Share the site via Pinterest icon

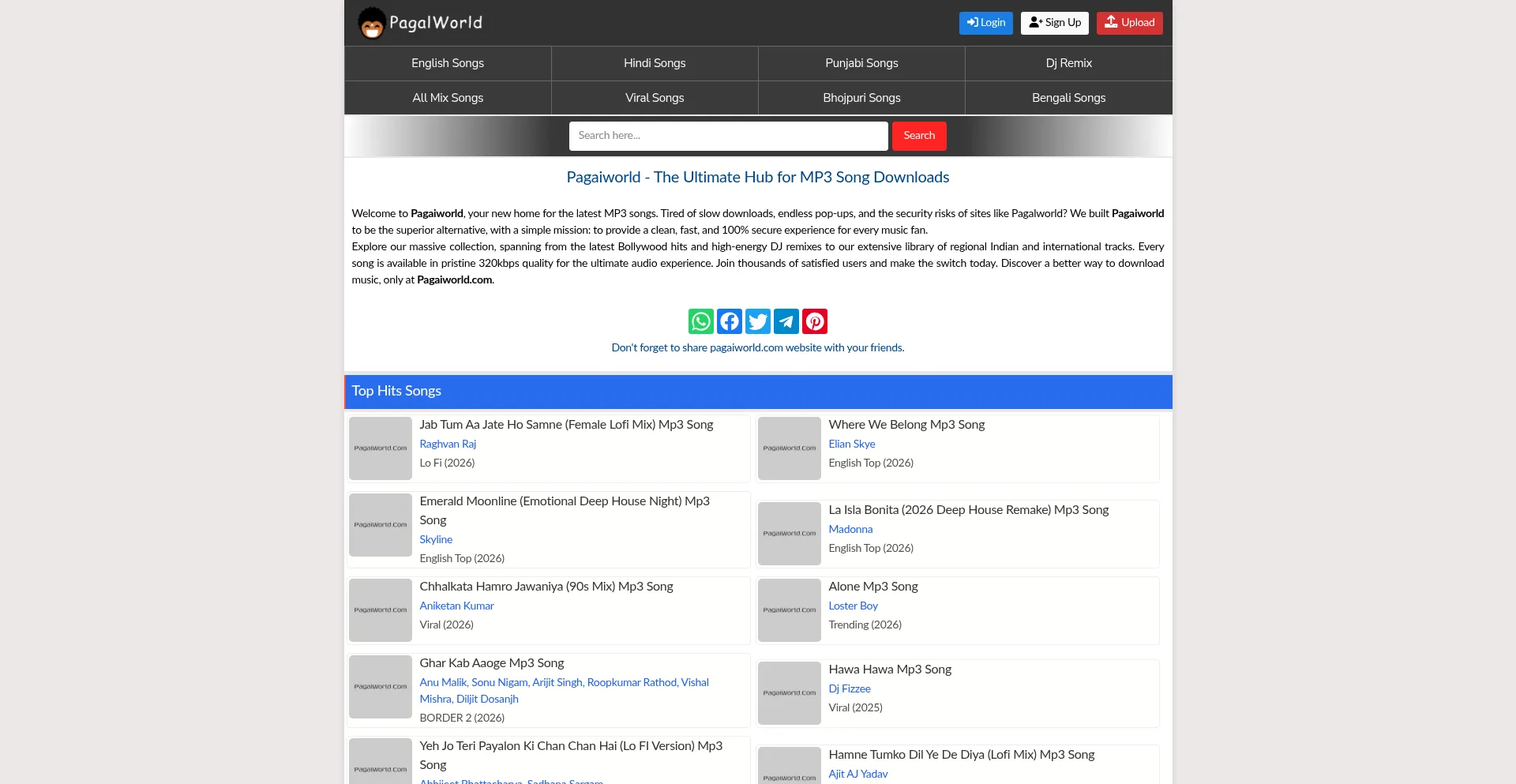click(x=815, y=321)
